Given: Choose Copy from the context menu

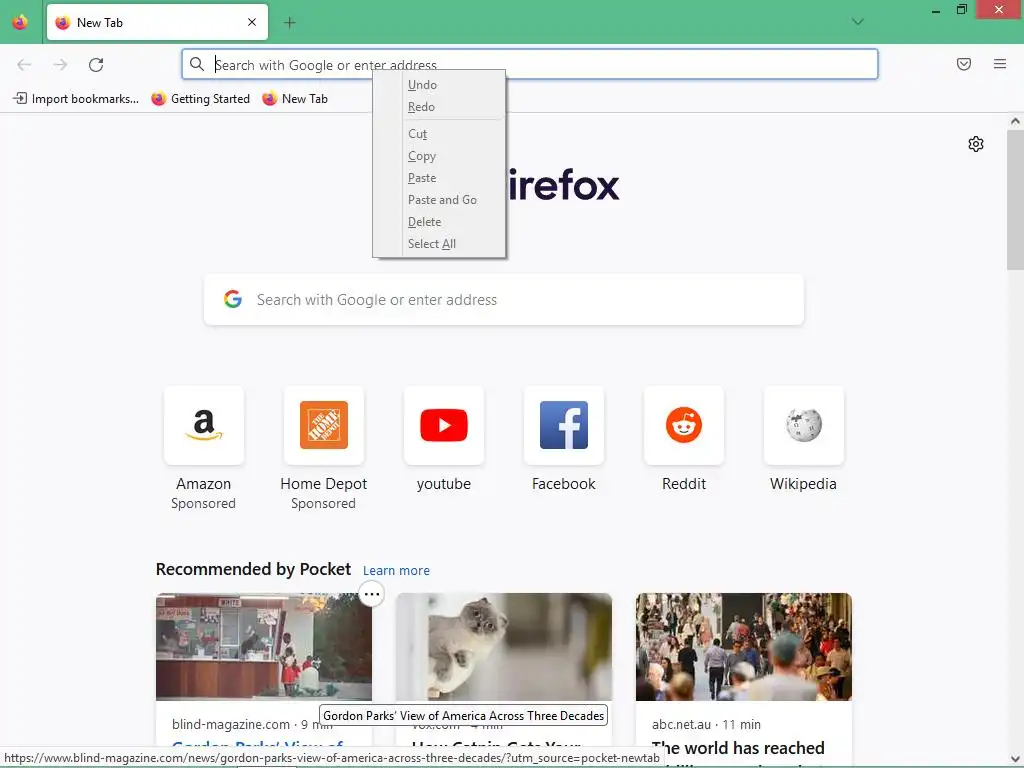Looking at the screenshot, I should pos(439,156).
